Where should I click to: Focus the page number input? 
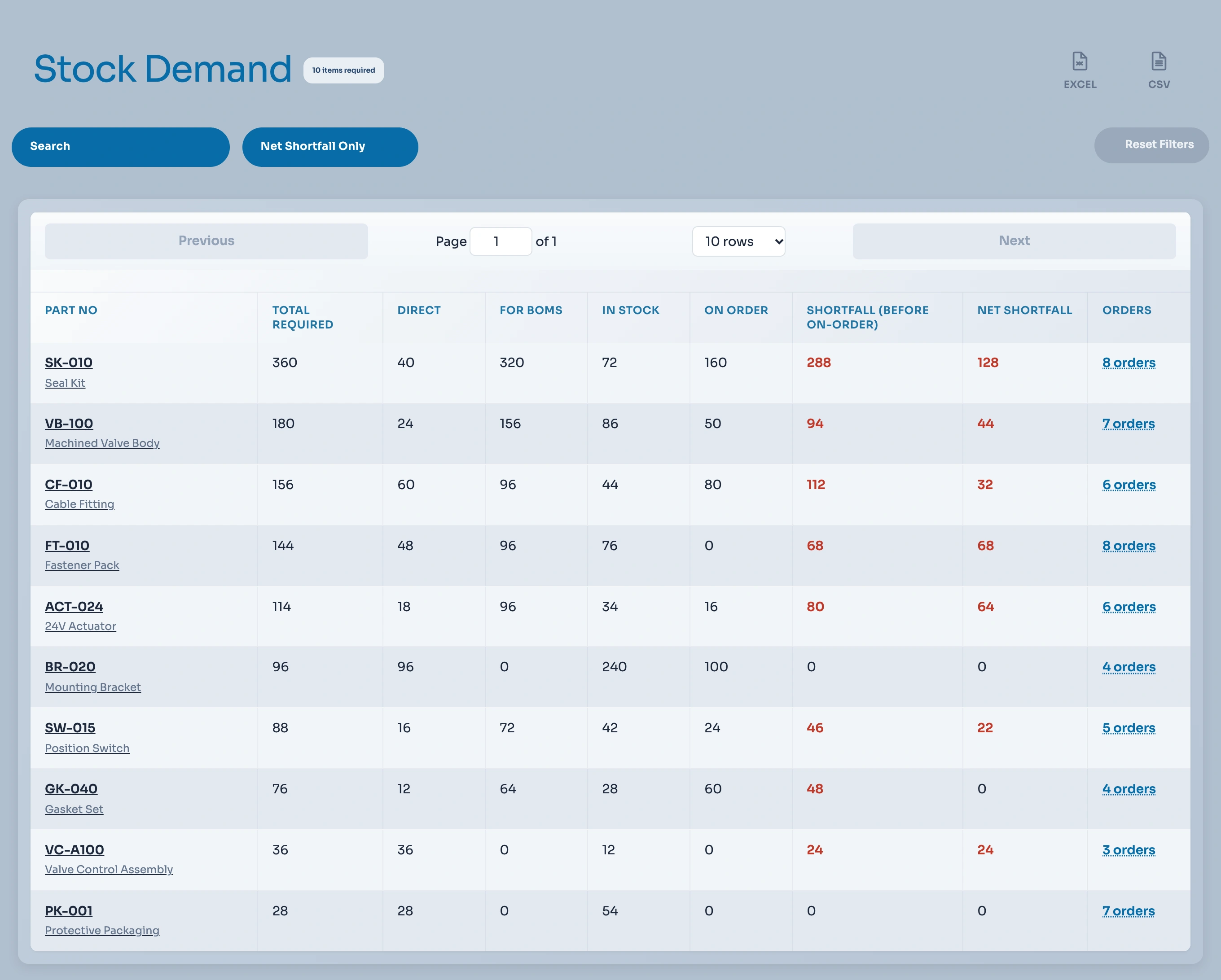(x=500, y=241)
